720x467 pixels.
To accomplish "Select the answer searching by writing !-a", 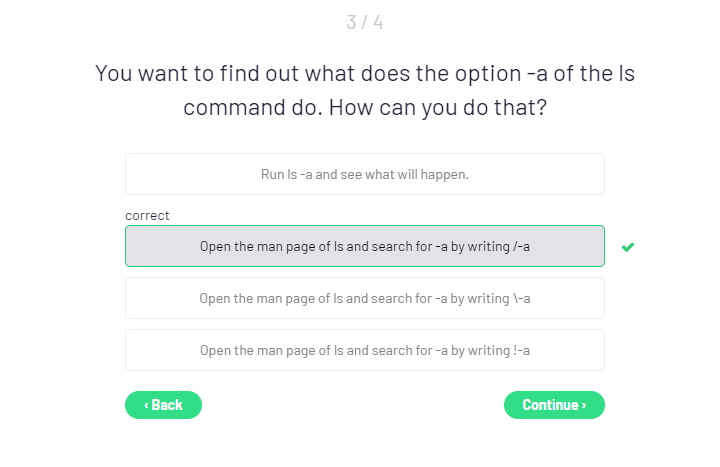I will [x=364, y=350].
